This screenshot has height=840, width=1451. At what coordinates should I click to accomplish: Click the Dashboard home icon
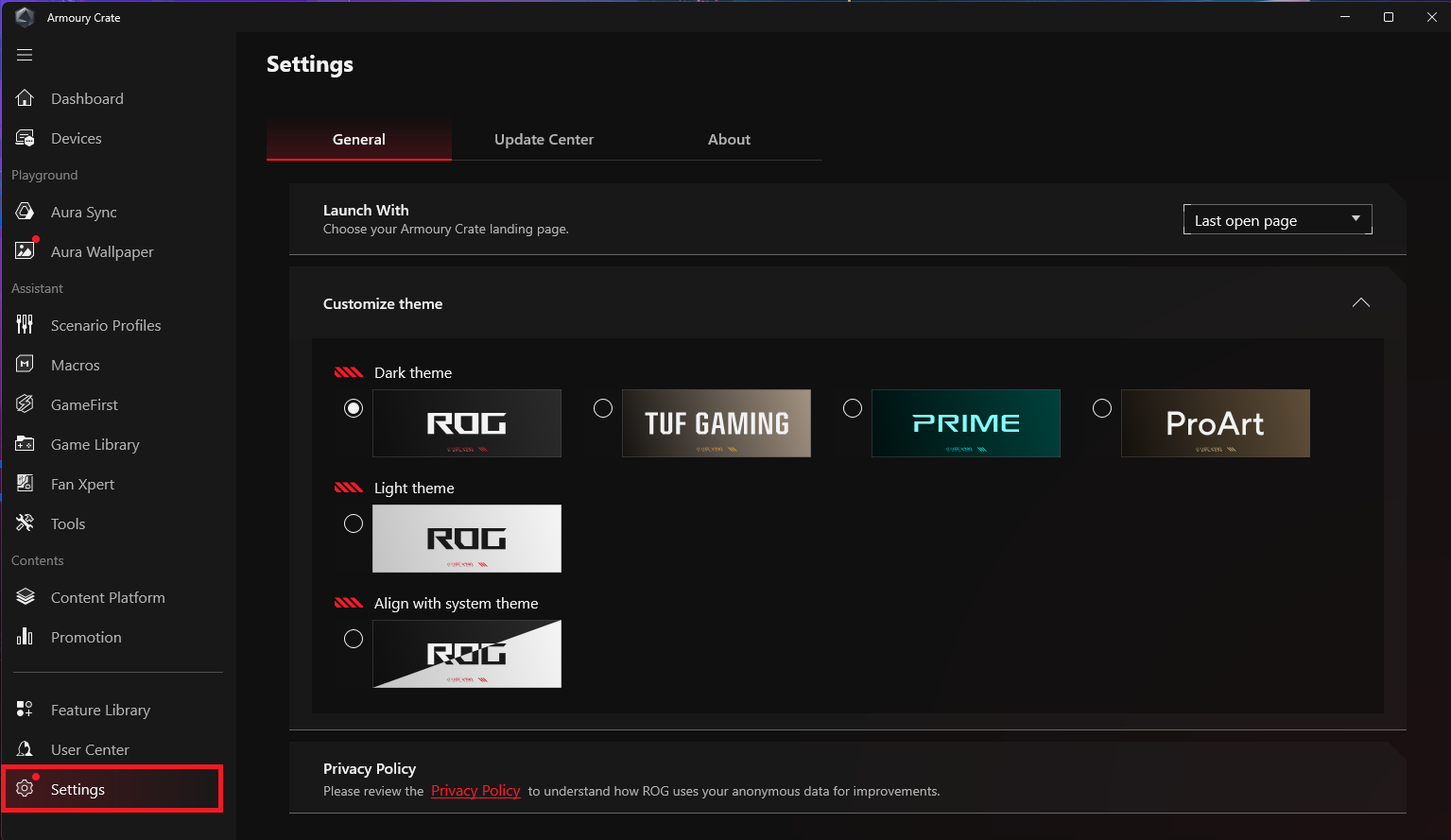point(26,98)
